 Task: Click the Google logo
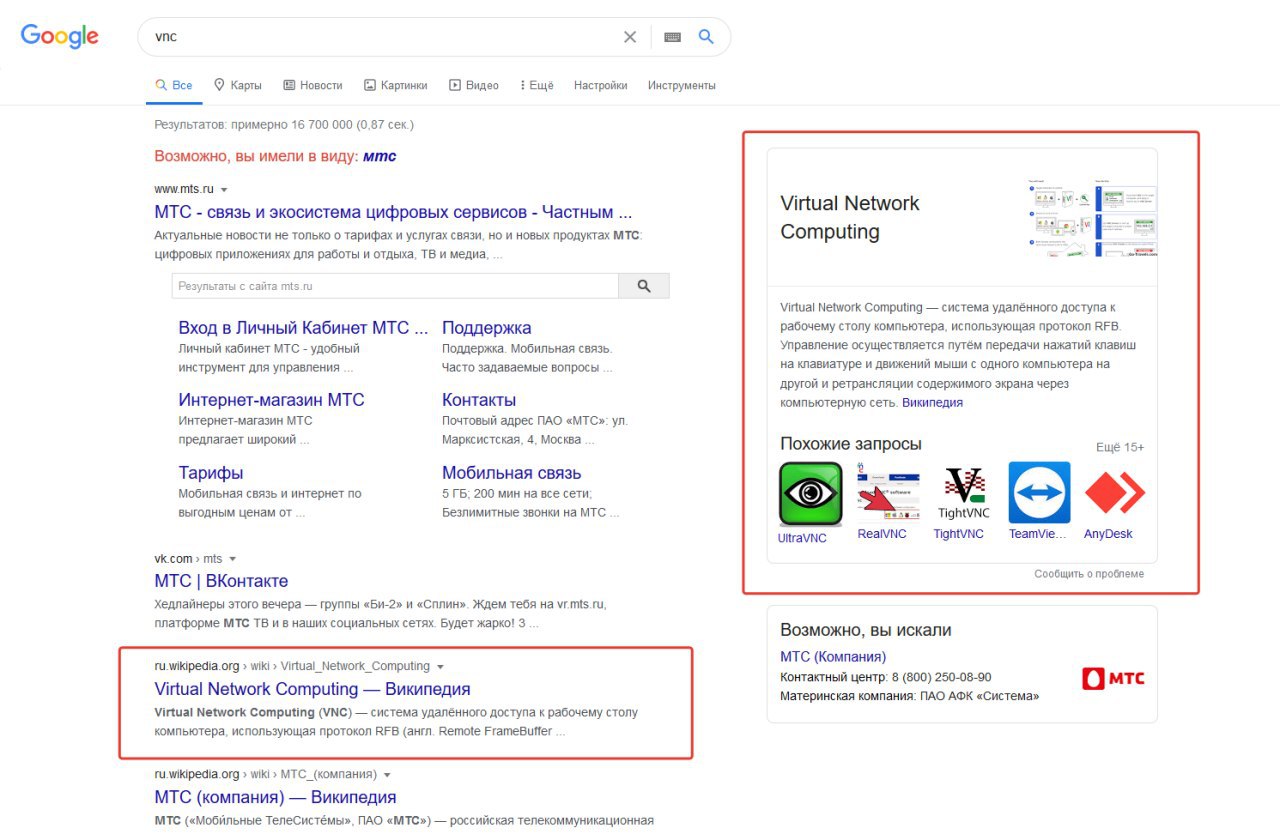pyautogui.click(x=60, y=36)
